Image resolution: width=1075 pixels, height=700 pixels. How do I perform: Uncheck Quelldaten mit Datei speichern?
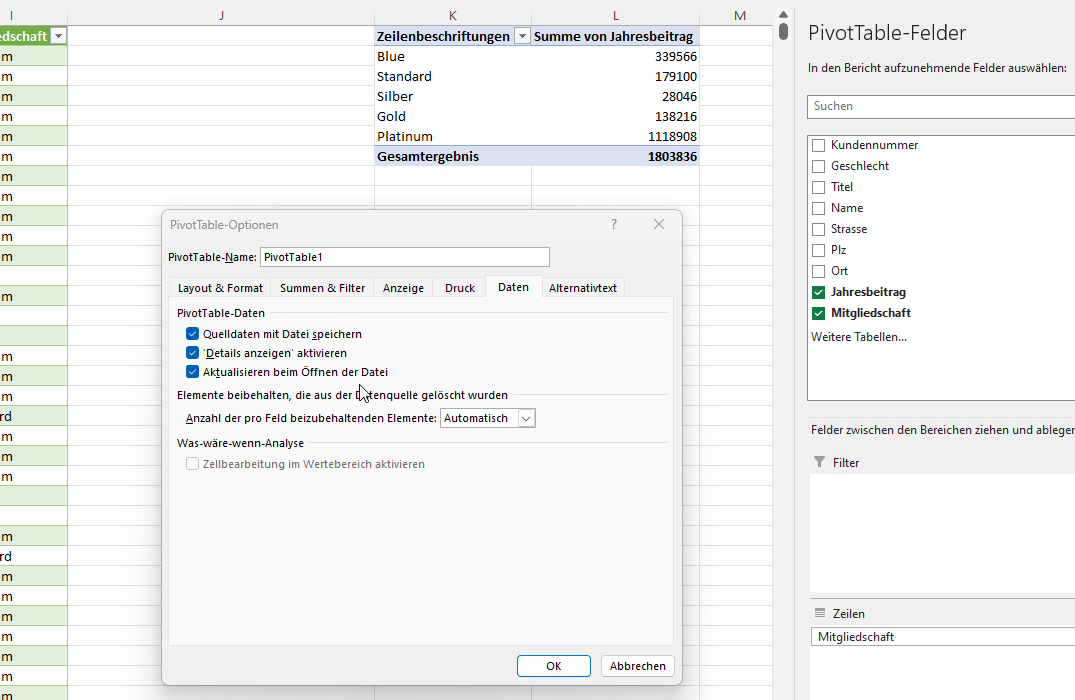point(193,334)
